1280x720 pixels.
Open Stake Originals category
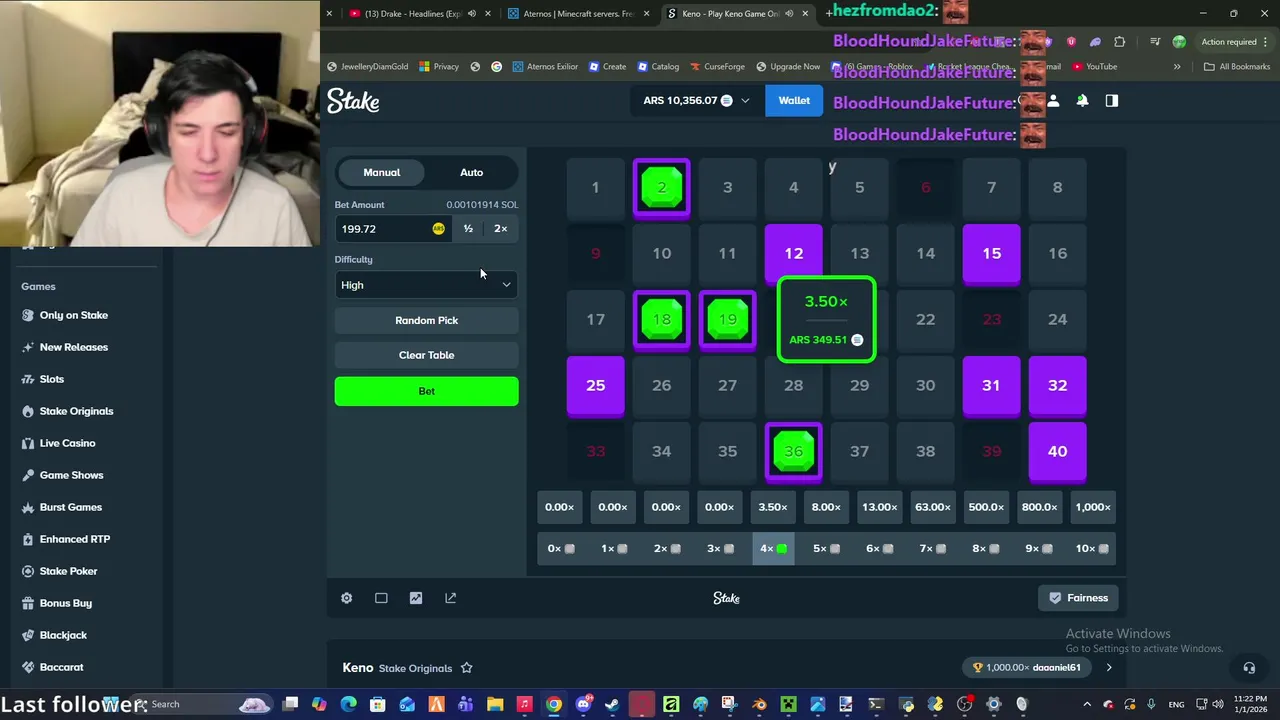coord(76,411)
